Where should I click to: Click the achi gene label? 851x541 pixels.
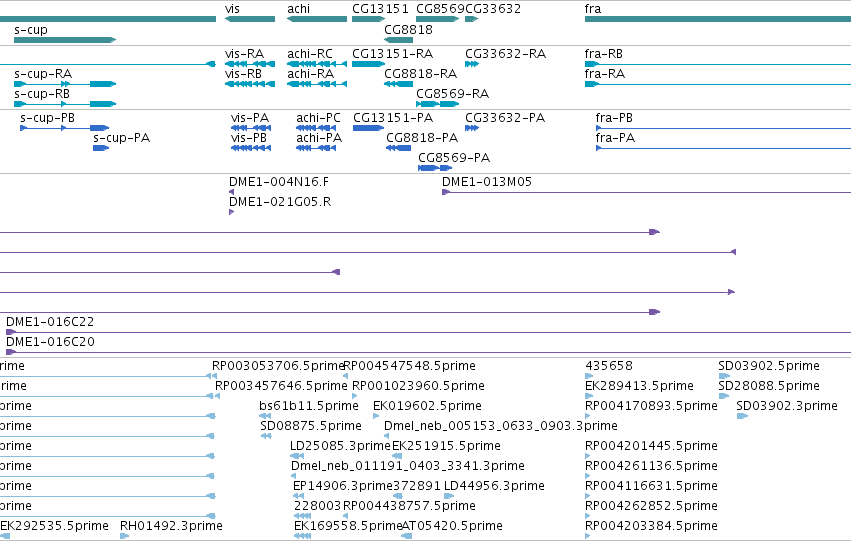pos(299,9)
